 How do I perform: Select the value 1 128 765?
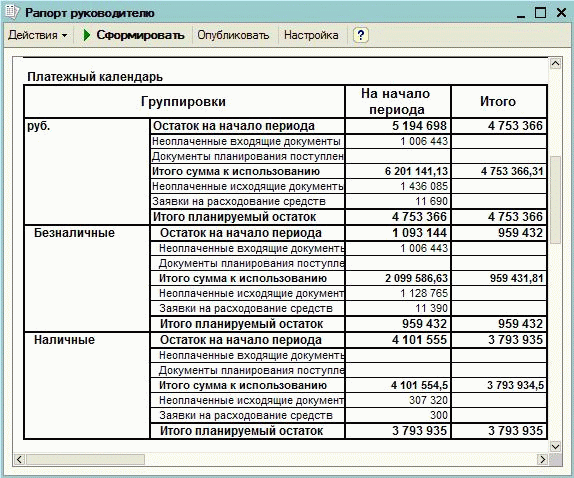[424, 293]
